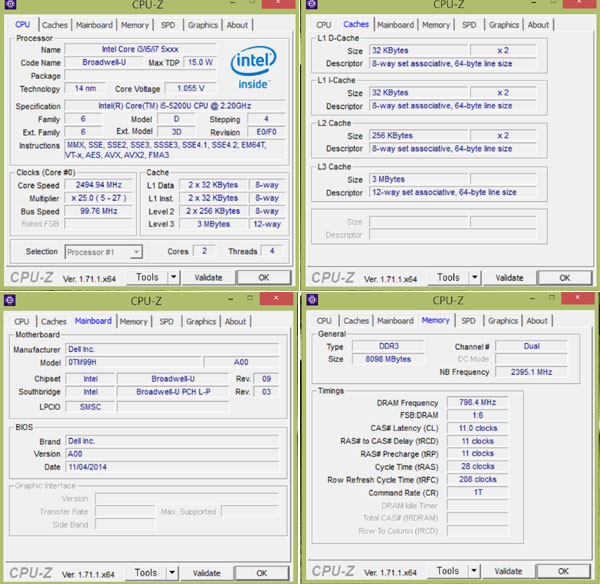Click Validate in the Mainboard window

207,573
